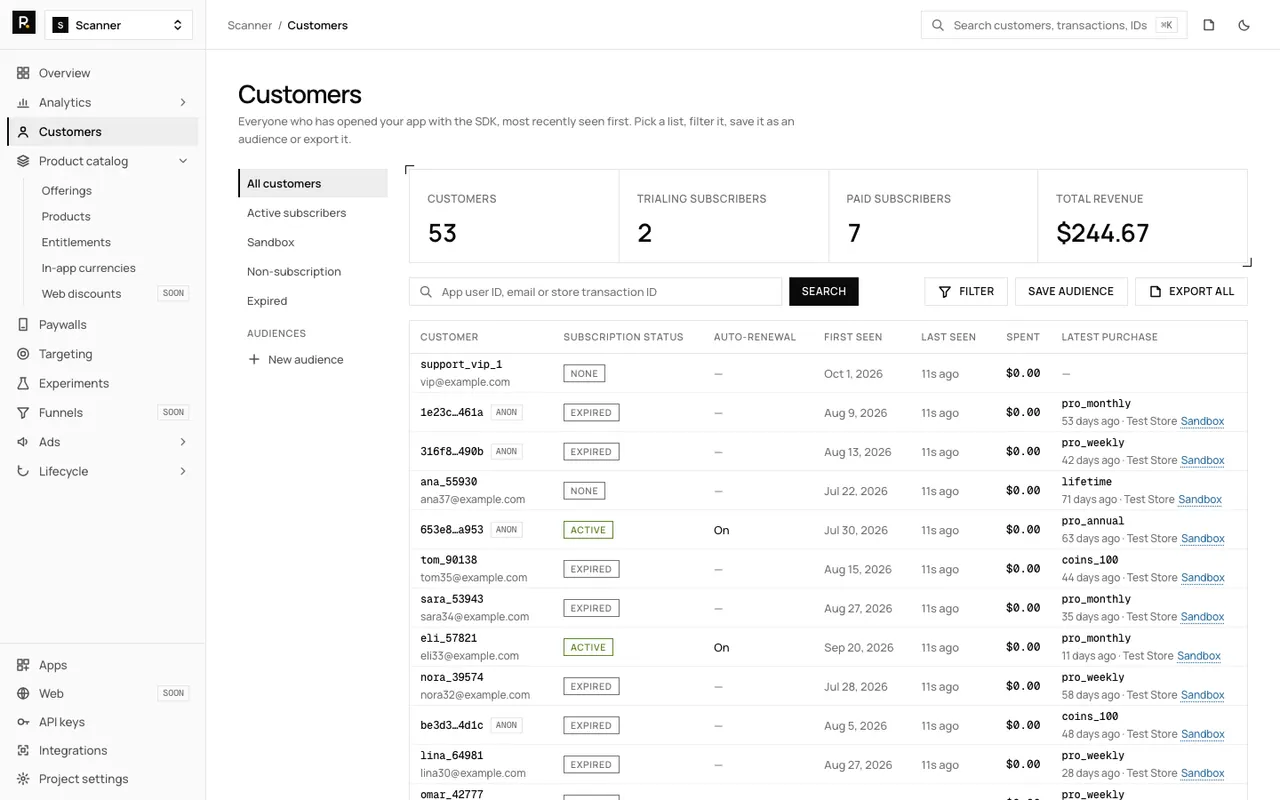1280x800 pixels.
Task: Open the Scanner project switcher dropdown
Action: click(119, 25)
